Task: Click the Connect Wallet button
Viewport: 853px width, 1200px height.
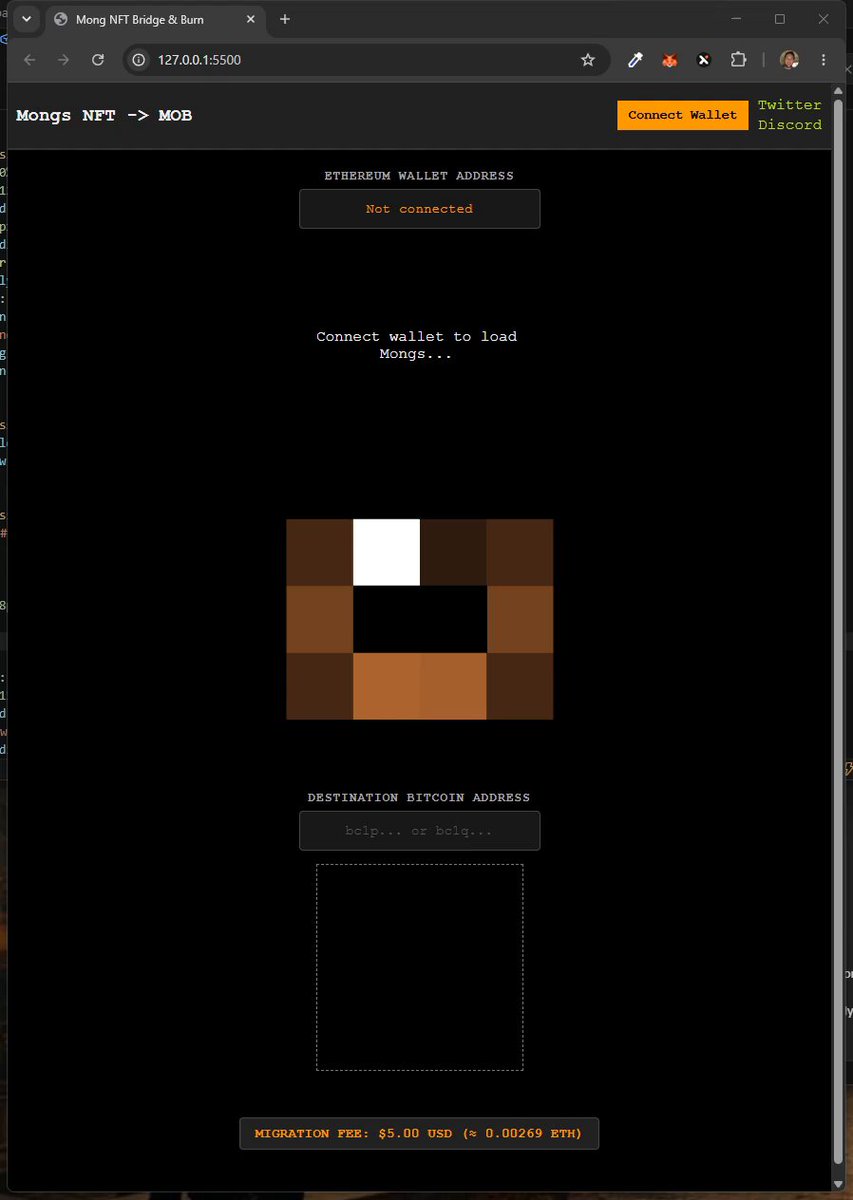Action: click(682, 115)
